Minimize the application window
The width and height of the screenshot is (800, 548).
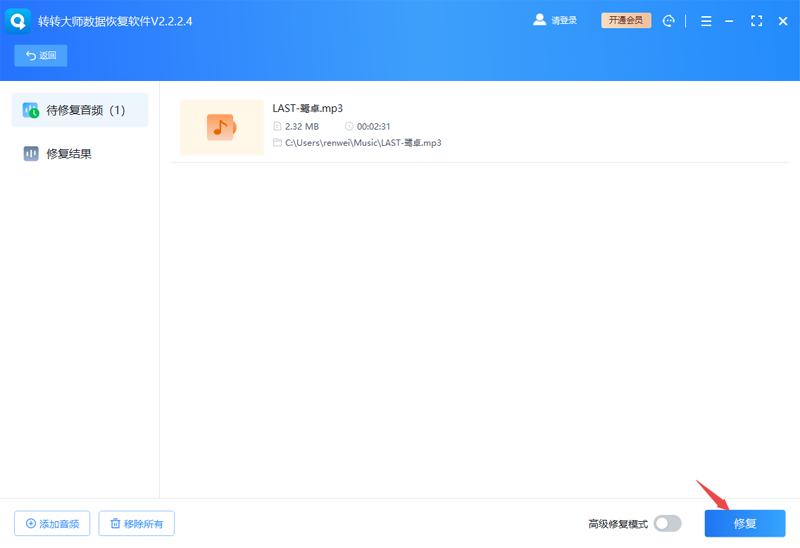click(x=729, y=21)
